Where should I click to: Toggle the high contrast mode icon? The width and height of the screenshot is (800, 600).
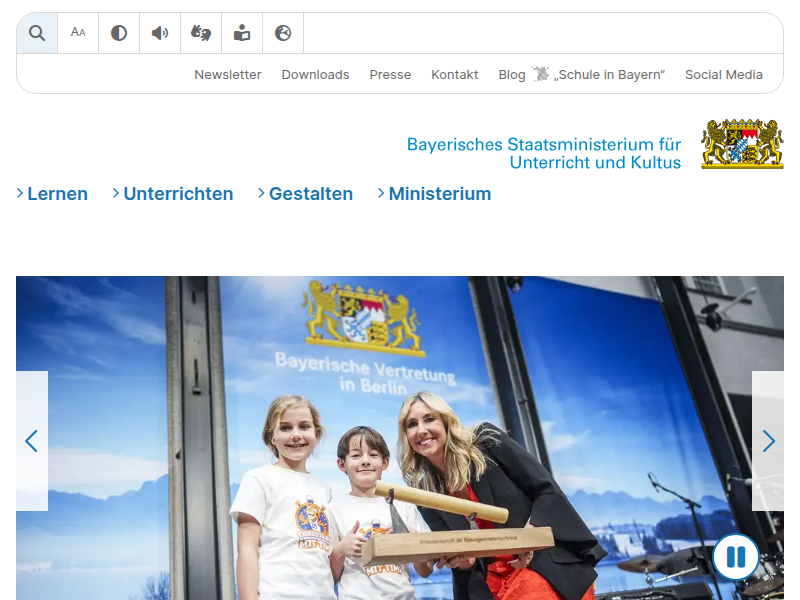(x=119, y=33)
